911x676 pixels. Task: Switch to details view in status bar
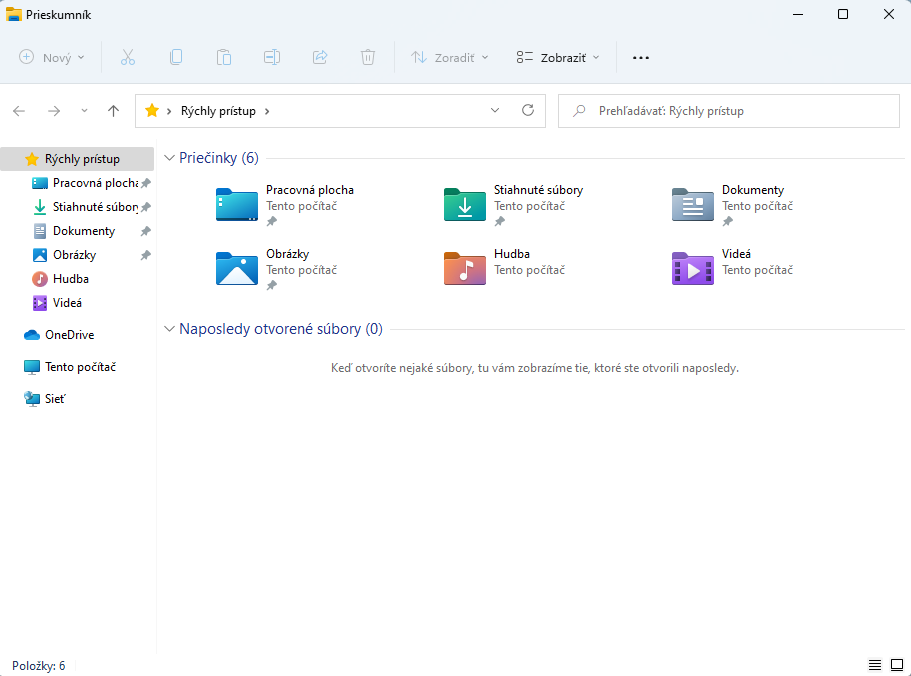pos(875,665)
